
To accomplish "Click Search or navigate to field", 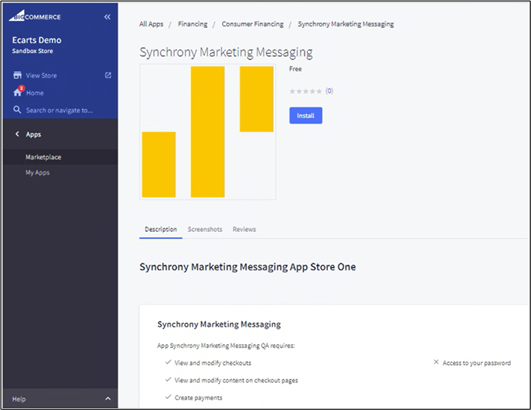I will coord(59,110).
